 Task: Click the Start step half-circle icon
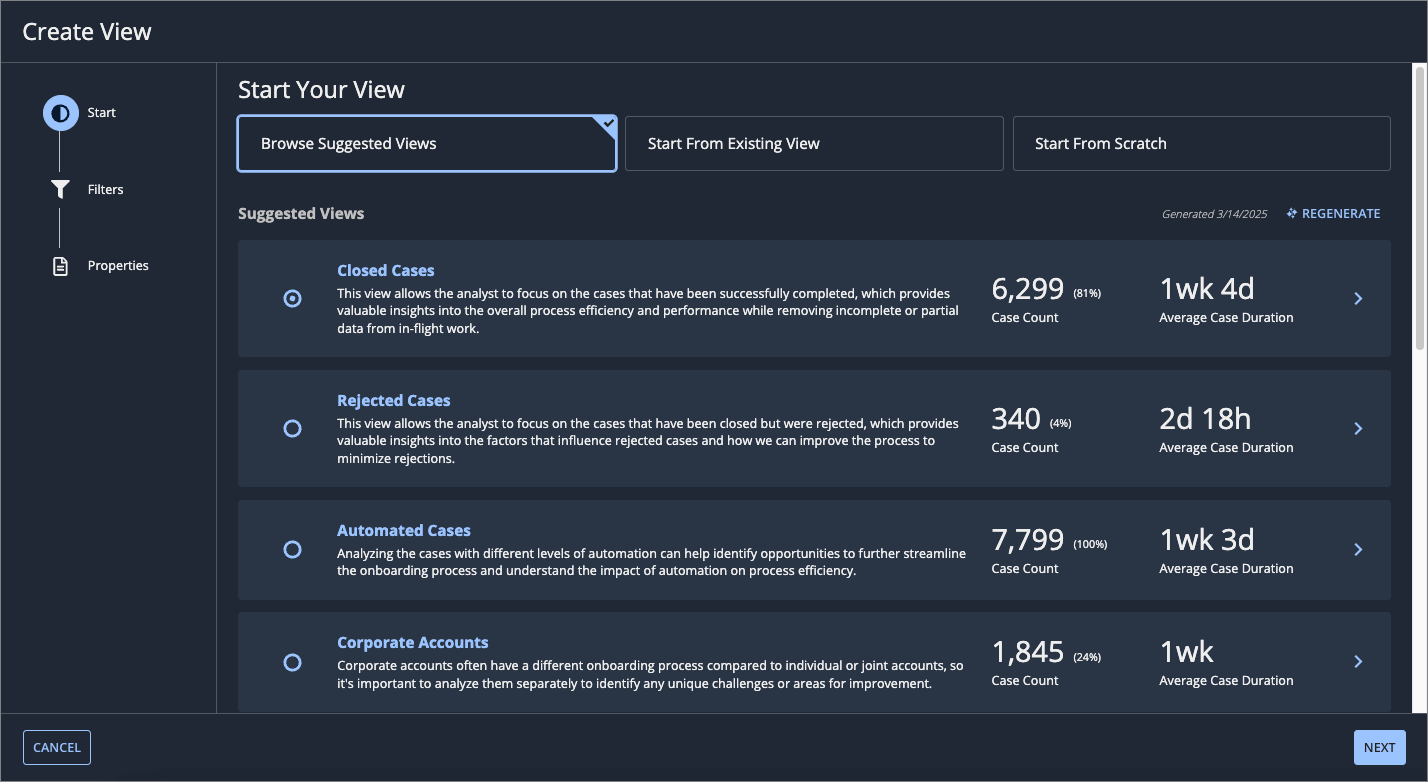(60, 113)
